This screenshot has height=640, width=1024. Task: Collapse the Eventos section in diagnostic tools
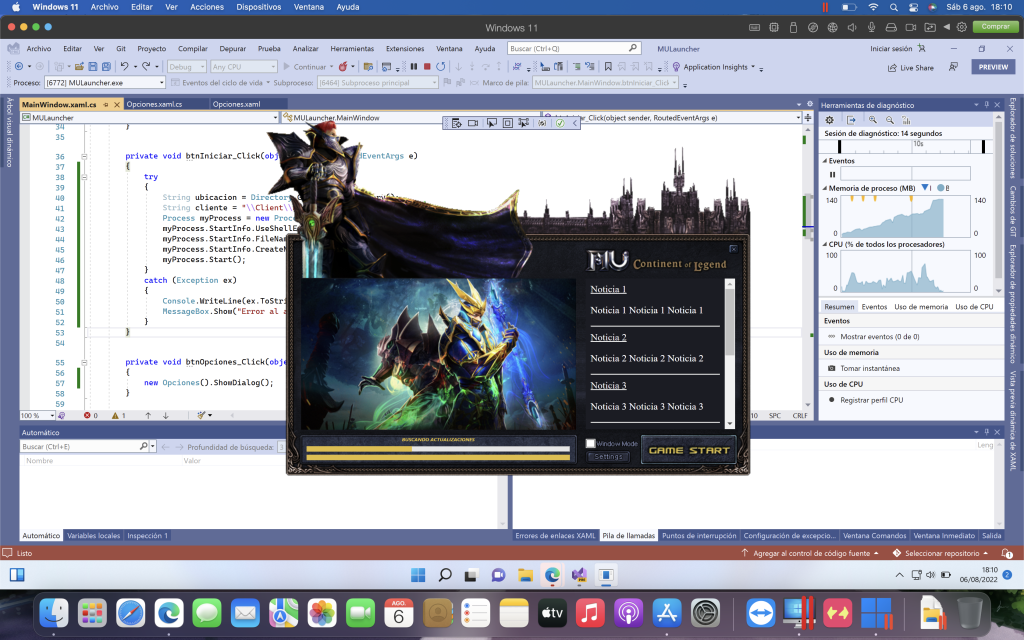[824, 161]
